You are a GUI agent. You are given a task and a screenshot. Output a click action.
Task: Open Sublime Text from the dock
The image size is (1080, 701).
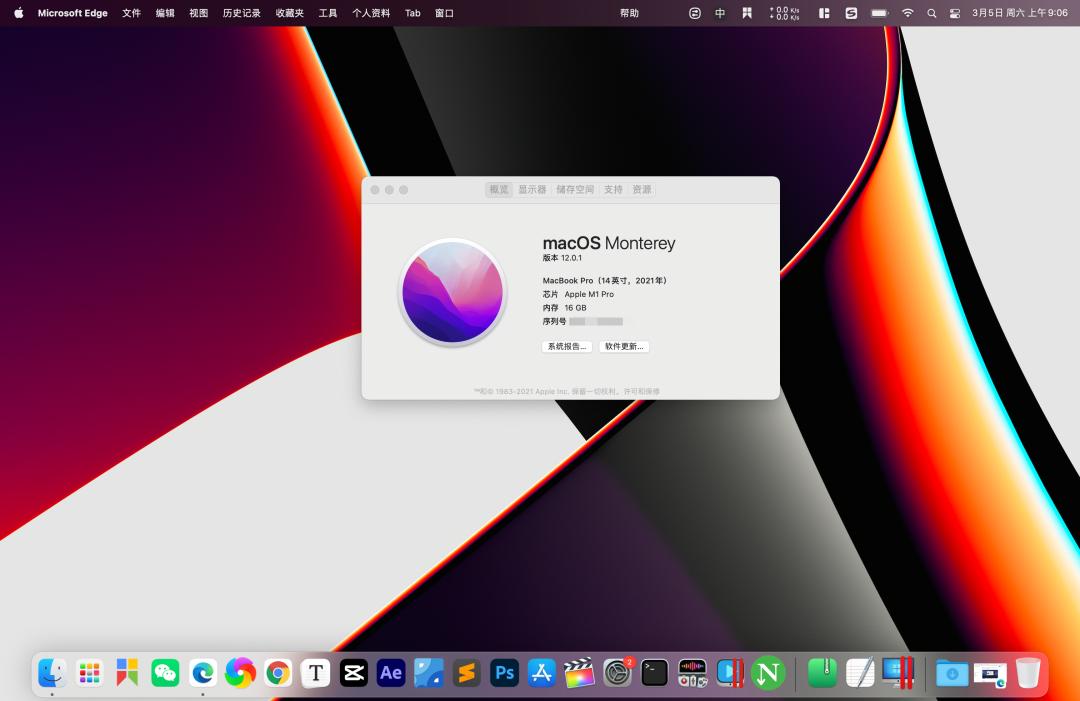(x=466, y=673)
